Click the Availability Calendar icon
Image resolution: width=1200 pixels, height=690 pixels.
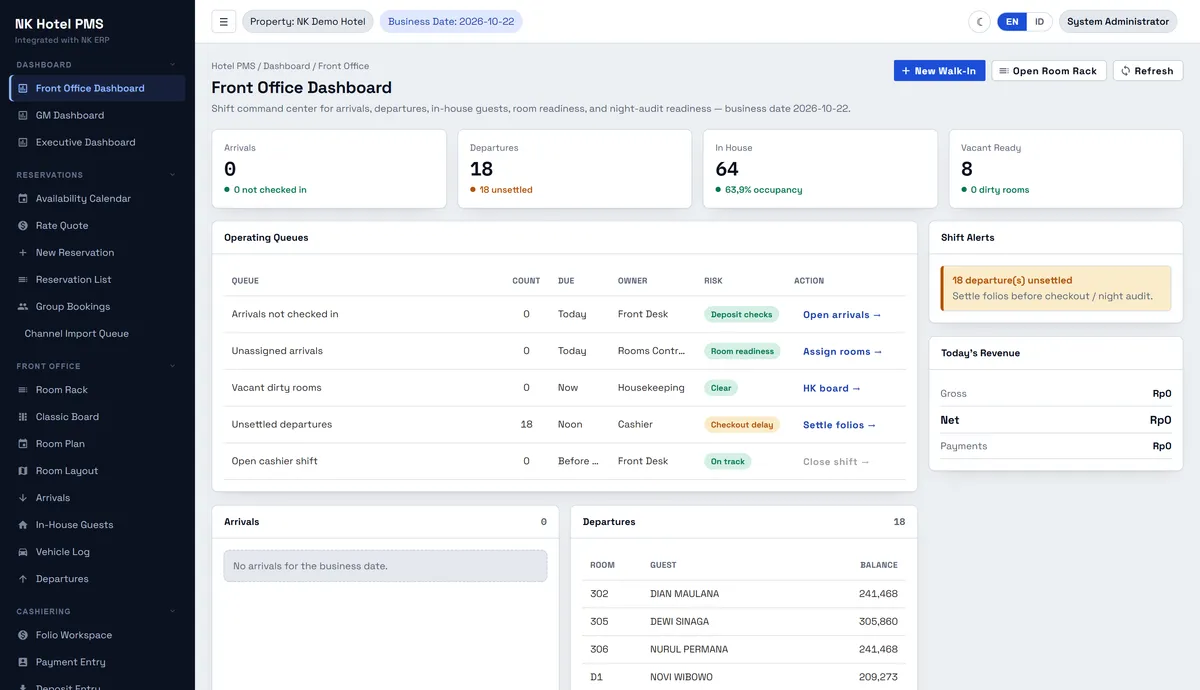(x=23, y=198)
